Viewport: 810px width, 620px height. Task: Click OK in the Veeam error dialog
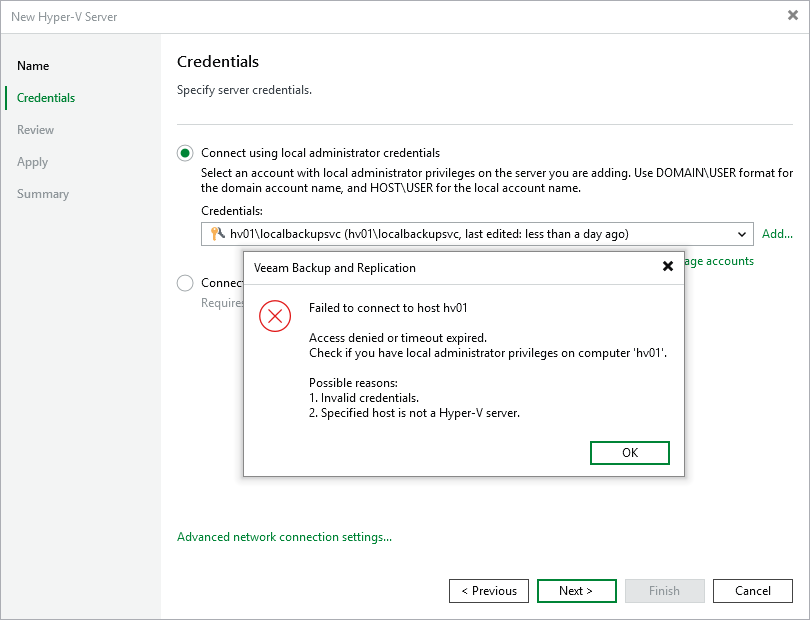[629, 452]
